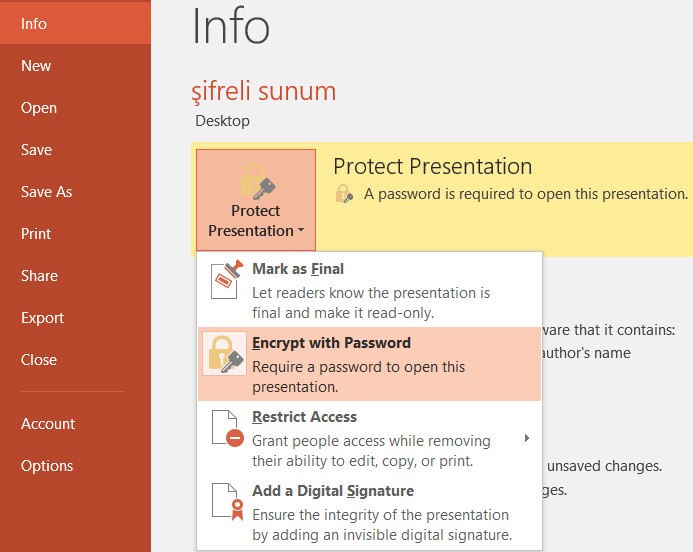Click the Restrict Access document icon

point(228,428)
